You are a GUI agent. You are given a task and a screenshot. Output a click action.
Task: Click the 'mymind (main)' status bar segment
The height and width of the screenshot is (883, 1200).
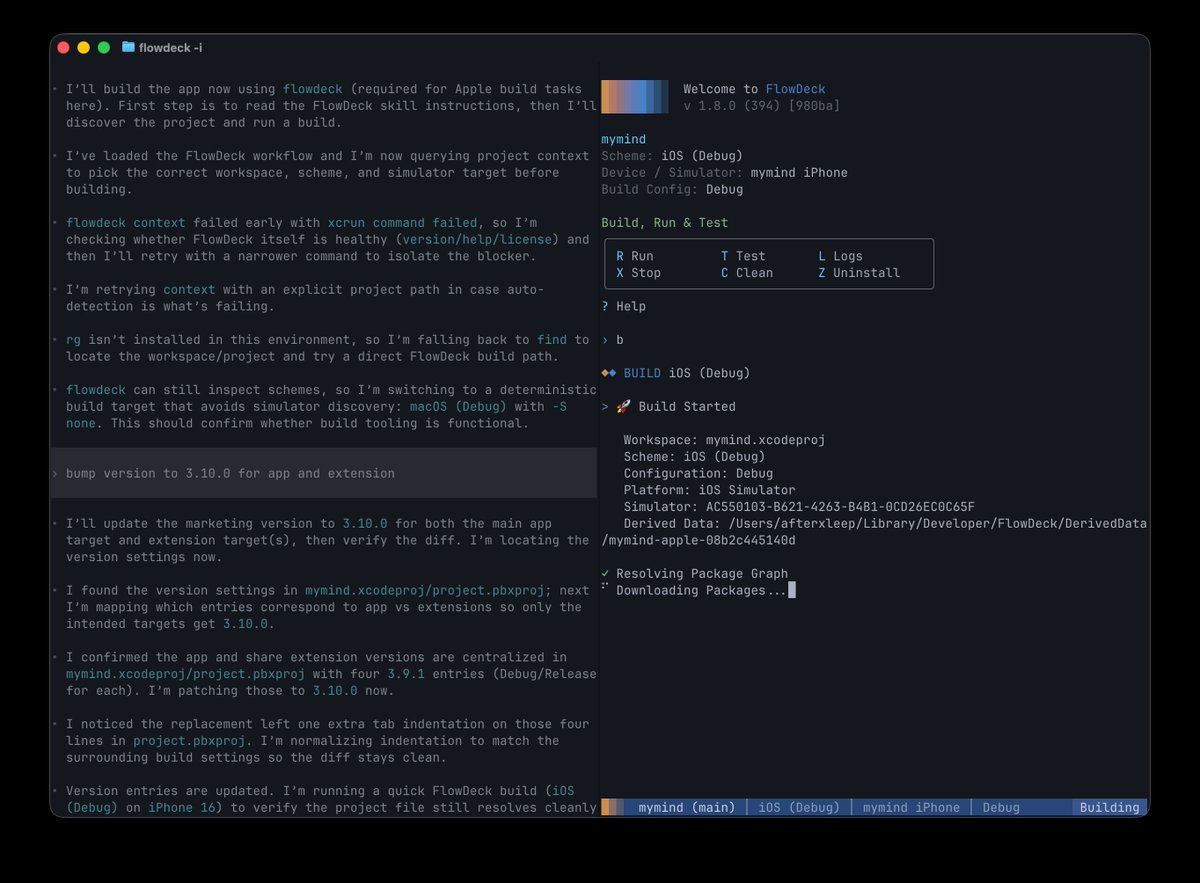(687, 808)
